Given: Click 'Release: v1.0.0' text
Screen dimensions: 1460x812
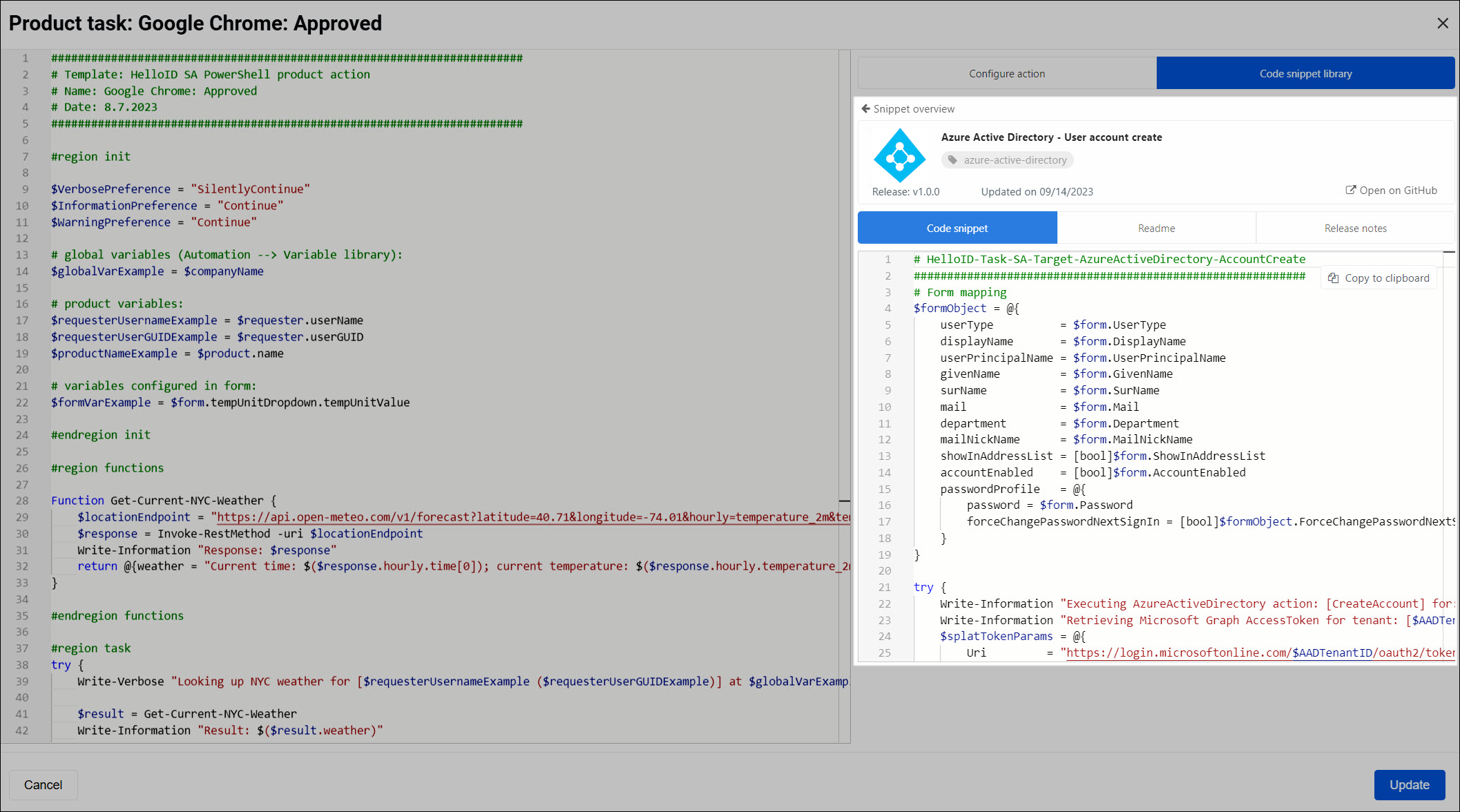Looking at the screenshot, I should point(905,192).
